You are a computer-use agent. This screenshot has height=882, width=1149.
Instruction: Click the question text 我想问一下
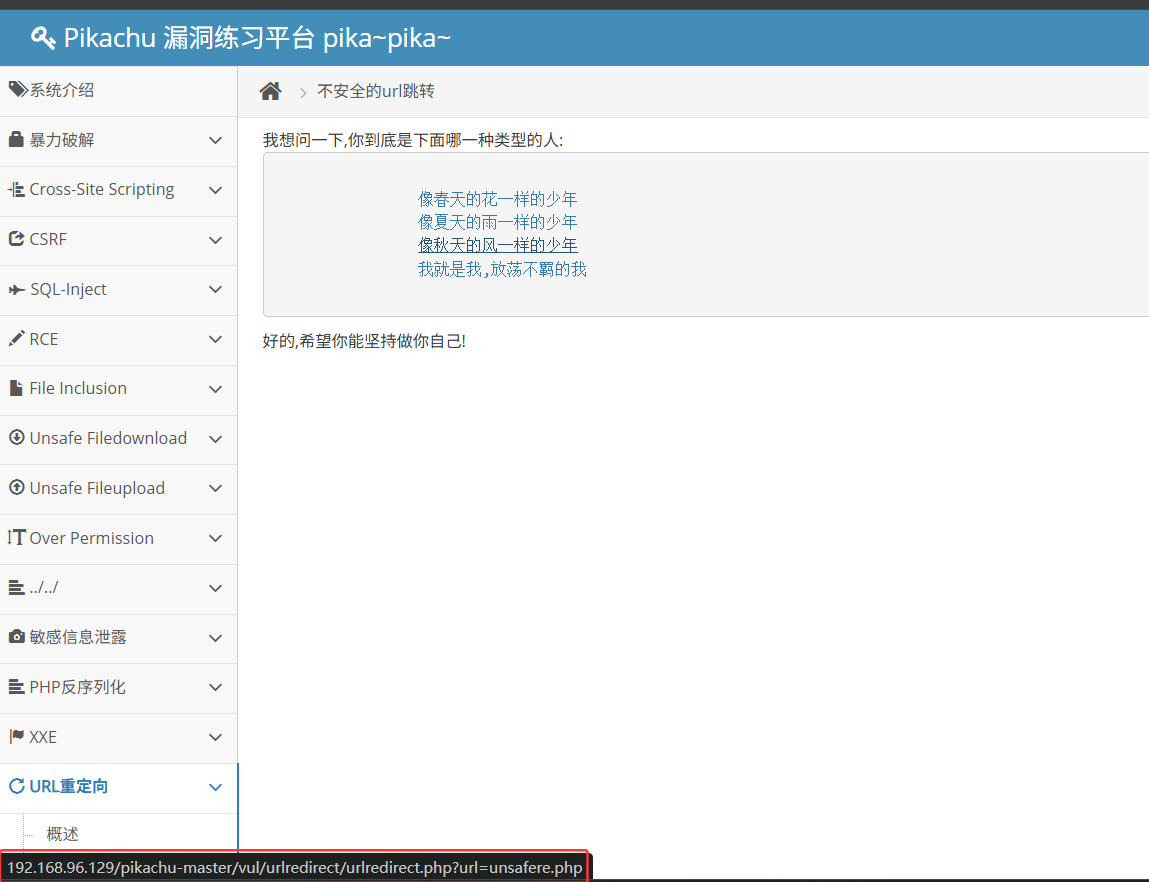tap(413, 140)
